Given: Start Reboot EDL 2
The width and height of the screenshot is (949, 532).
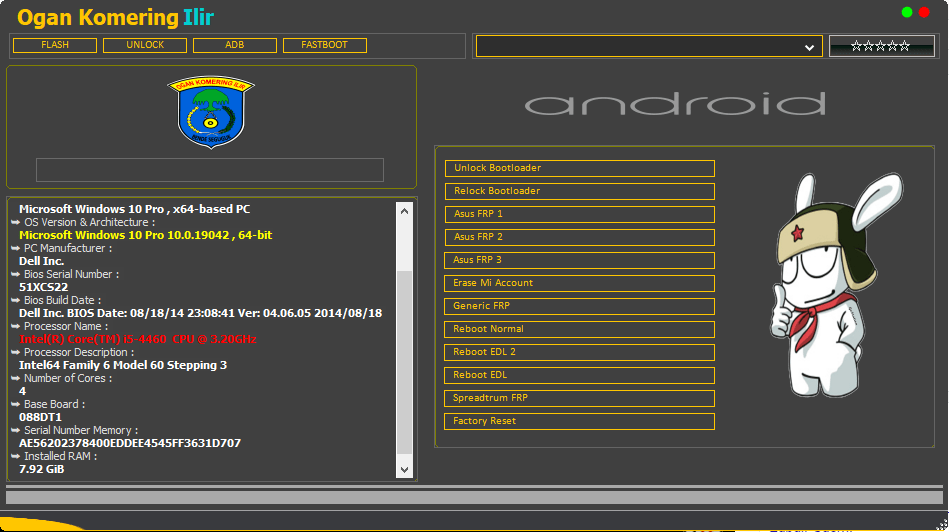Looking at the screenshot, I should [x=580, y=352].
